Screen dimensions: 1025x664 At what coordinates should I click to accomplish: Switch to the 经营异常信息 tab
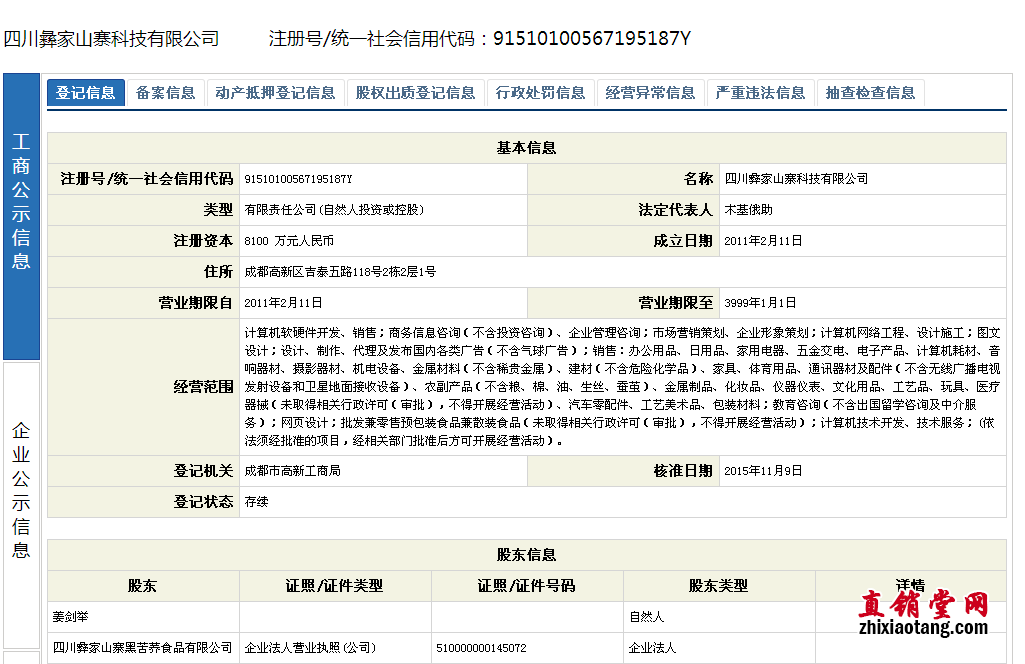tap(650, 93)
